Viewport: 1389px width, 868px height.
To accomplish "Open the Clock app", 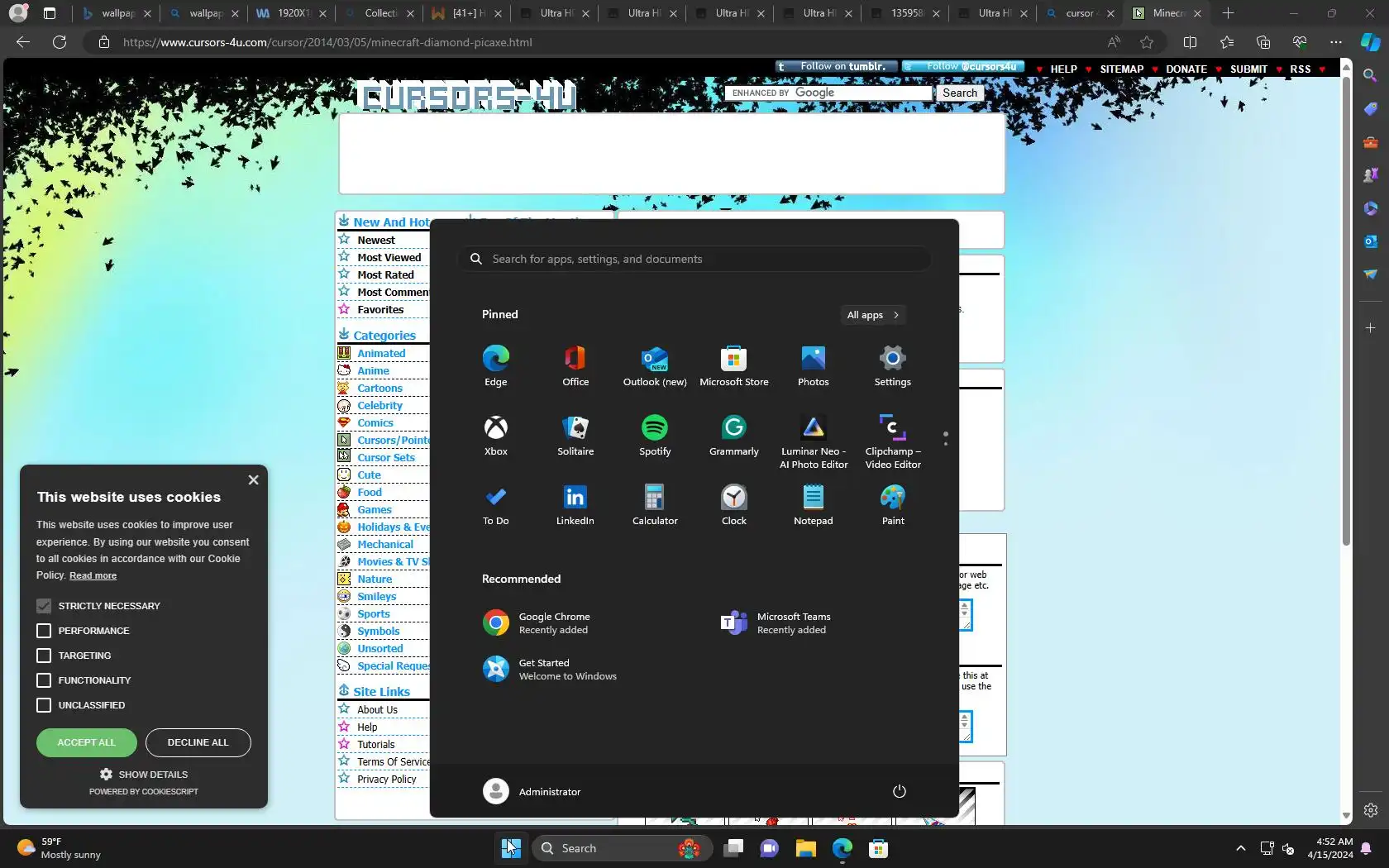I will pos(734,504).
